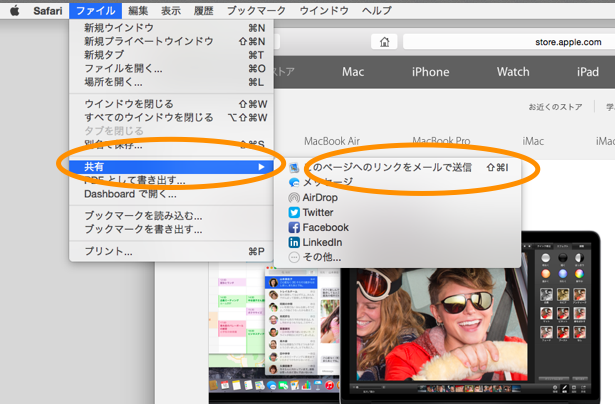Click the Mail icon in share submenu
615x404 pixels.
point(294,168)
